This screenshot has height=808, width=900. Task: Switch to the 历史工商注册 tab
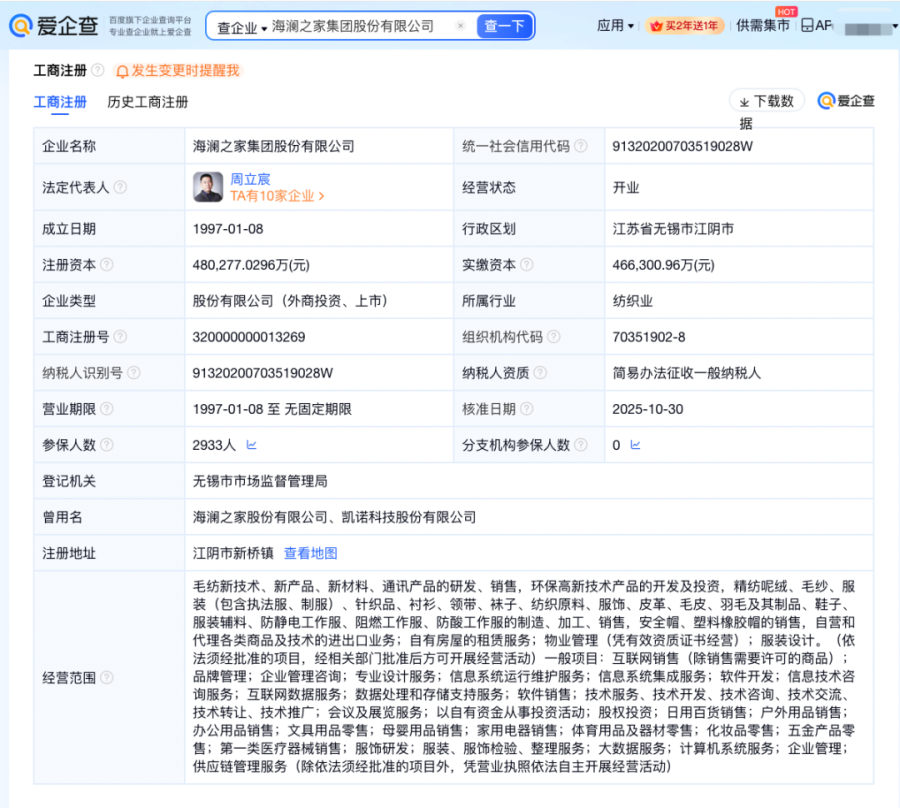point(148,102)
